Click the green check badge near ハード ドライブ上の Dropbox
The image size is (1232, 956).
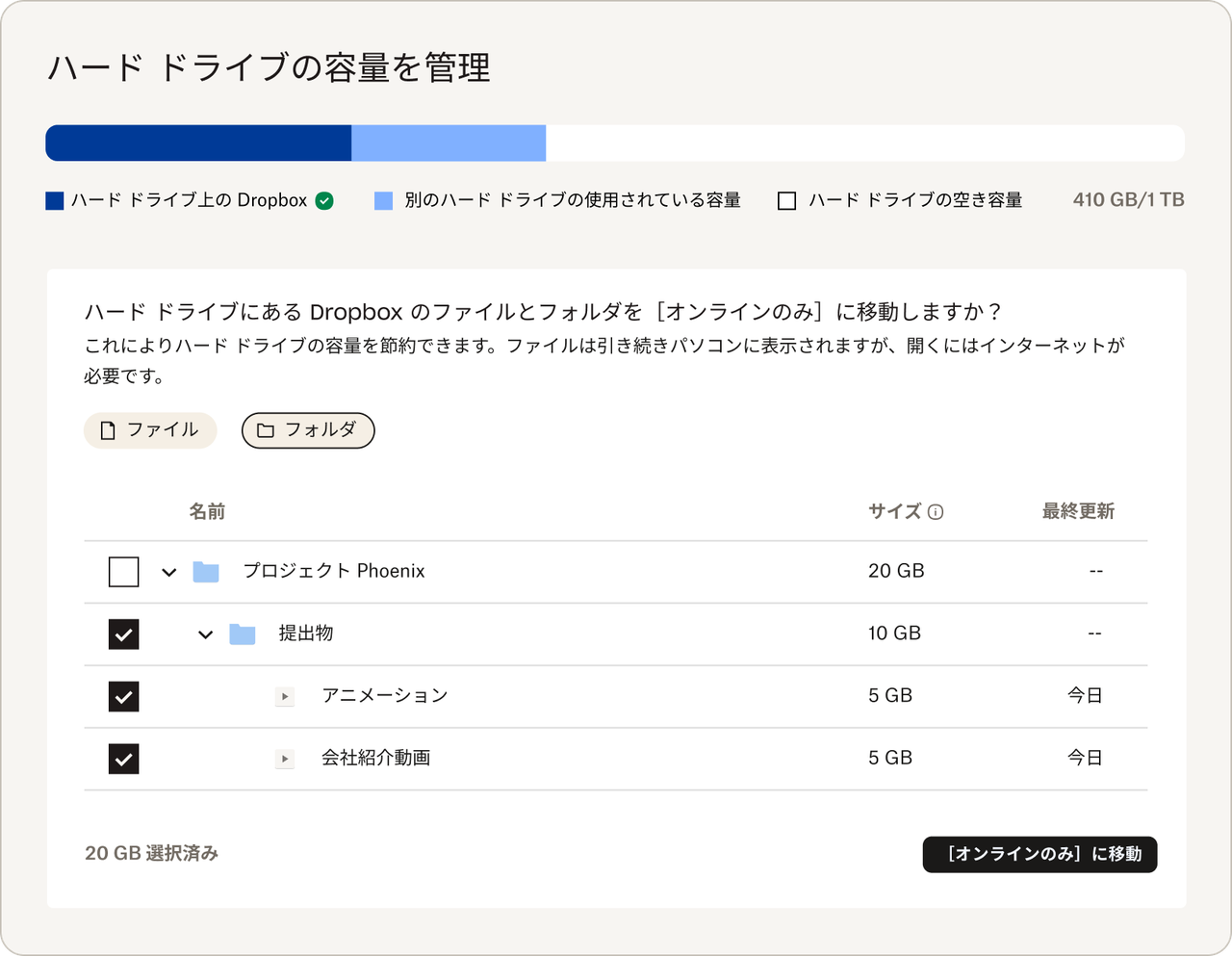325,199
